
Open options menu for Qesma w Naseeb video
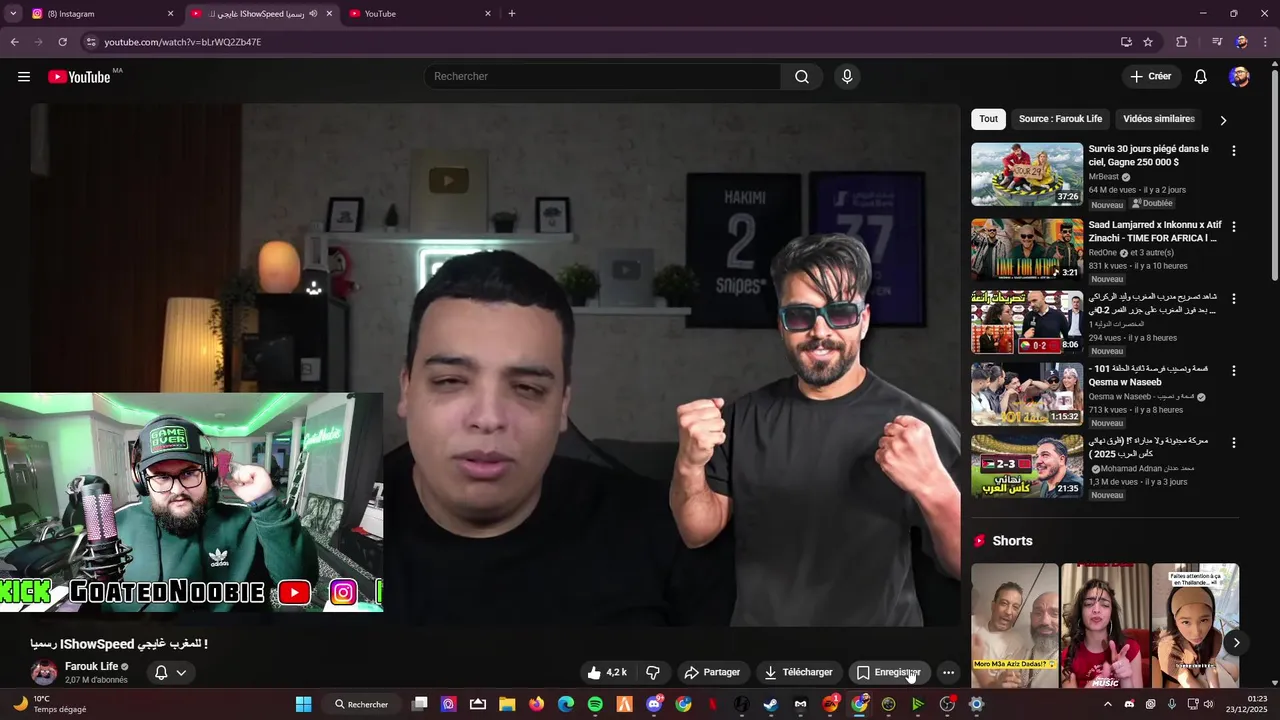pos(1233,371)
